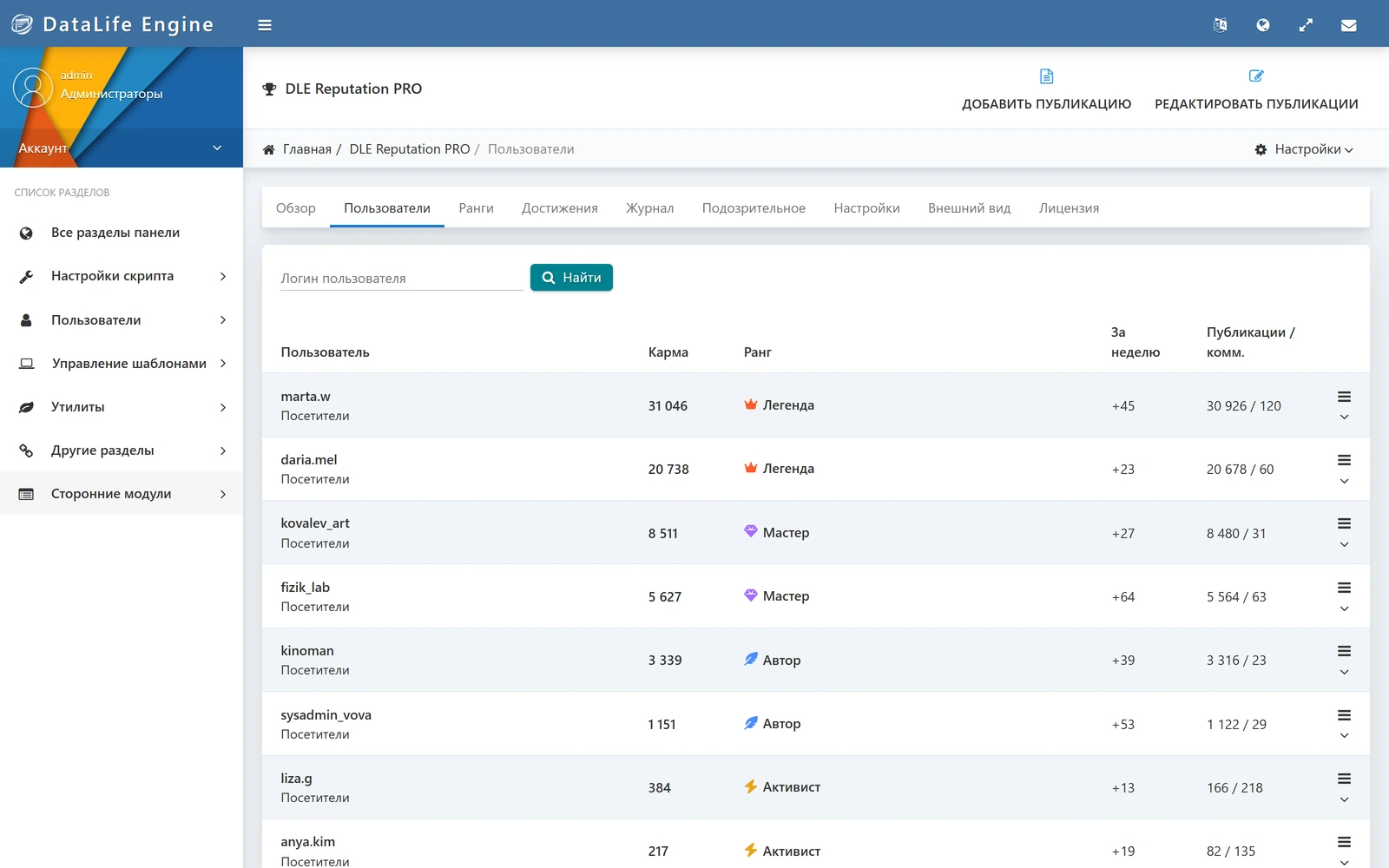Click the globe icon in top header

[x=1263, y=25]
